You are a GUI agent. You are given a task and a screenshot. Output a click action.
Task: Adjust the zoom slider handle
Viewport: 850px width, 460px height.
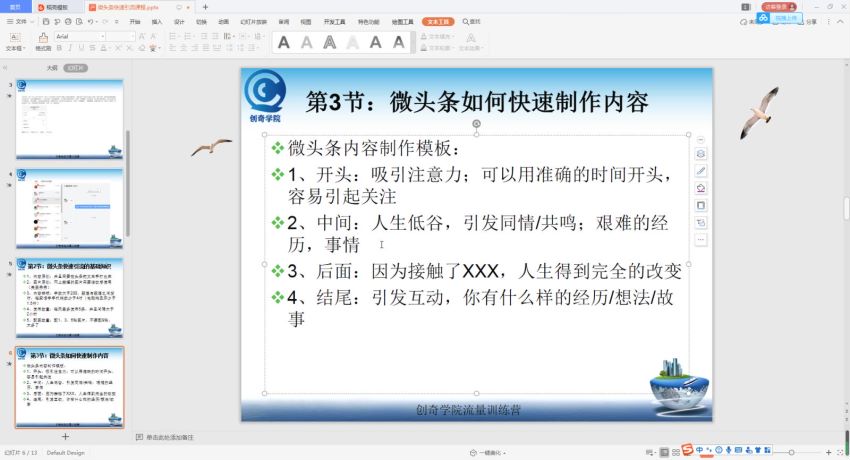(x=791, y=452)
